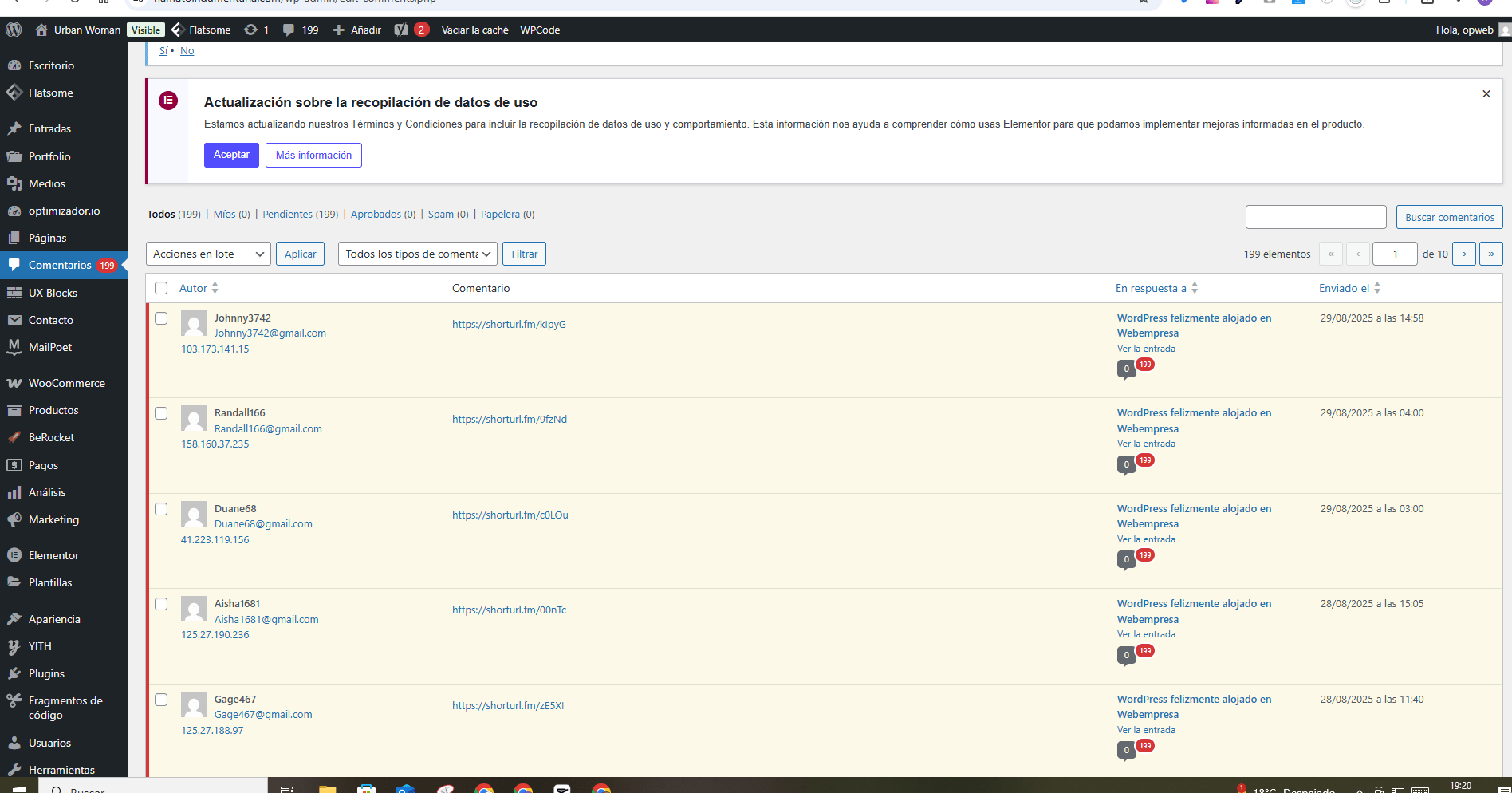Screen dimensions: 1512x793
Task: Expand the comment types filter dropdown
Action: click(x=417, y=254)
